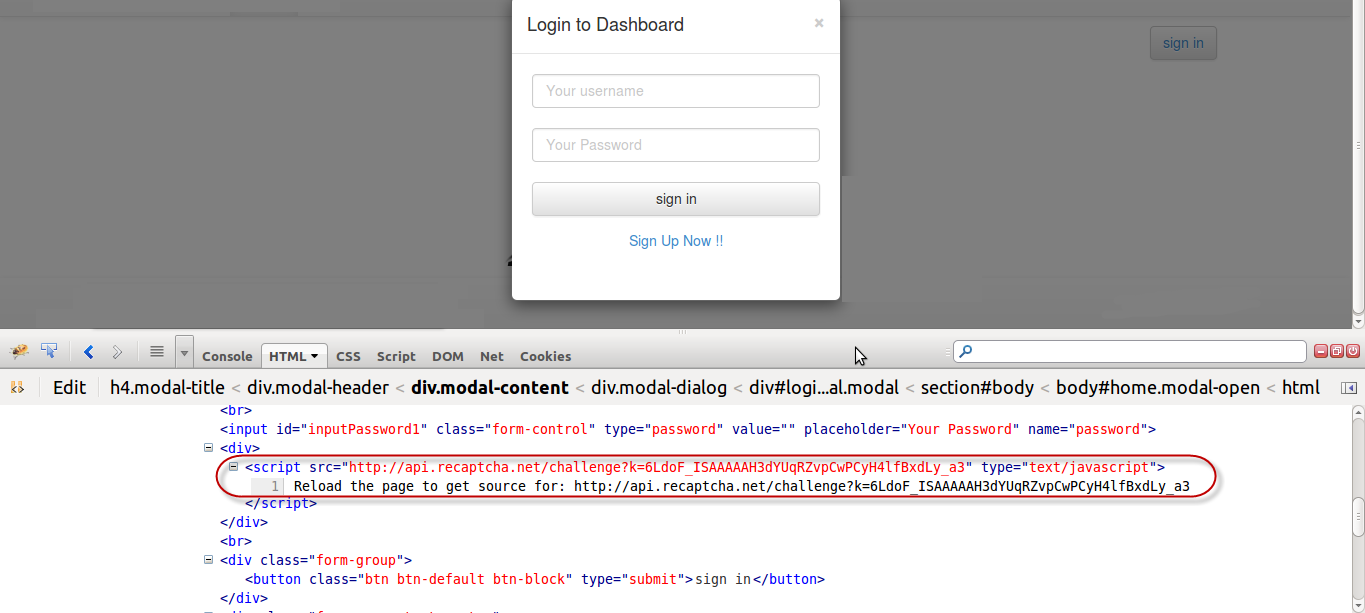The width and height of the screenshot is (1365, 613).
Task: Toggle the side panel collapse icon
Action: coord(1348,388)
